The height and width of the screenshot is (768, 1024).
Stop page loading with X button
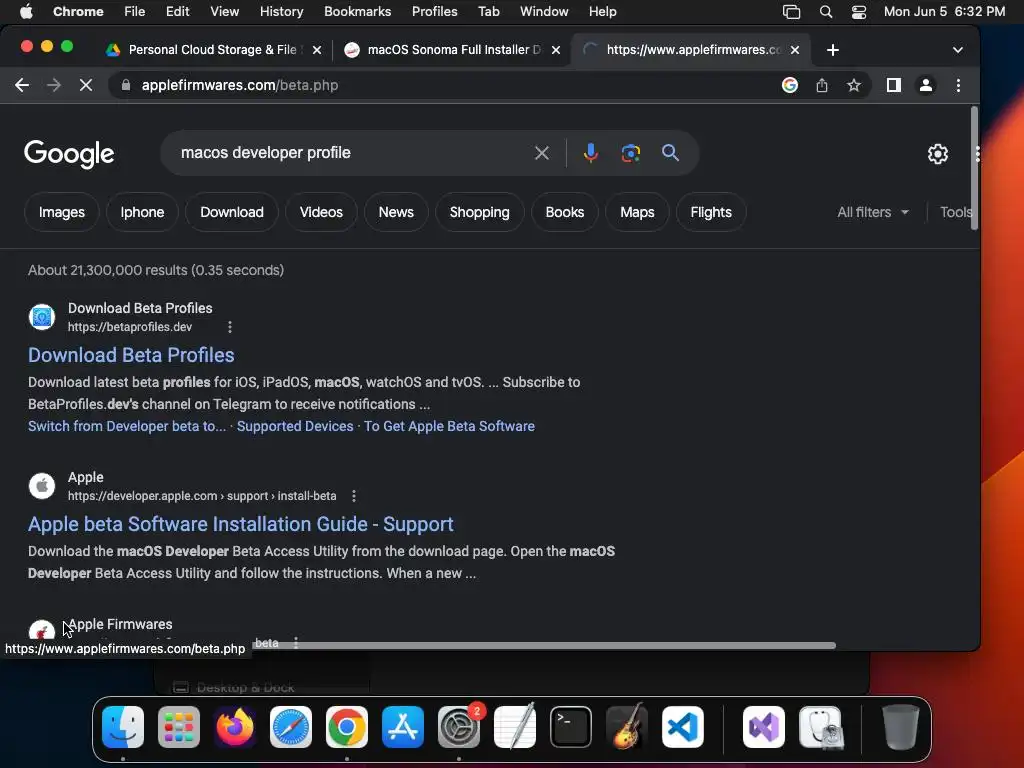pyautogui.click(x=86, y=85)
